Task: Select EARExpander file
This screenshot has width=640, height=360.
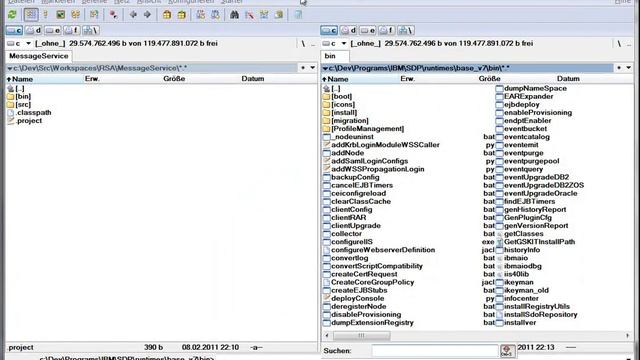Action: pyautogui.click(x=524, y=97)
